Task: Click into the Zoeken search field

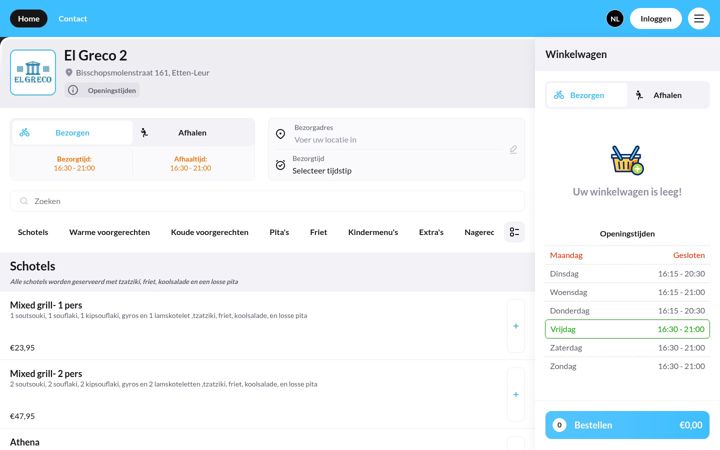Action: coord(267,201)
